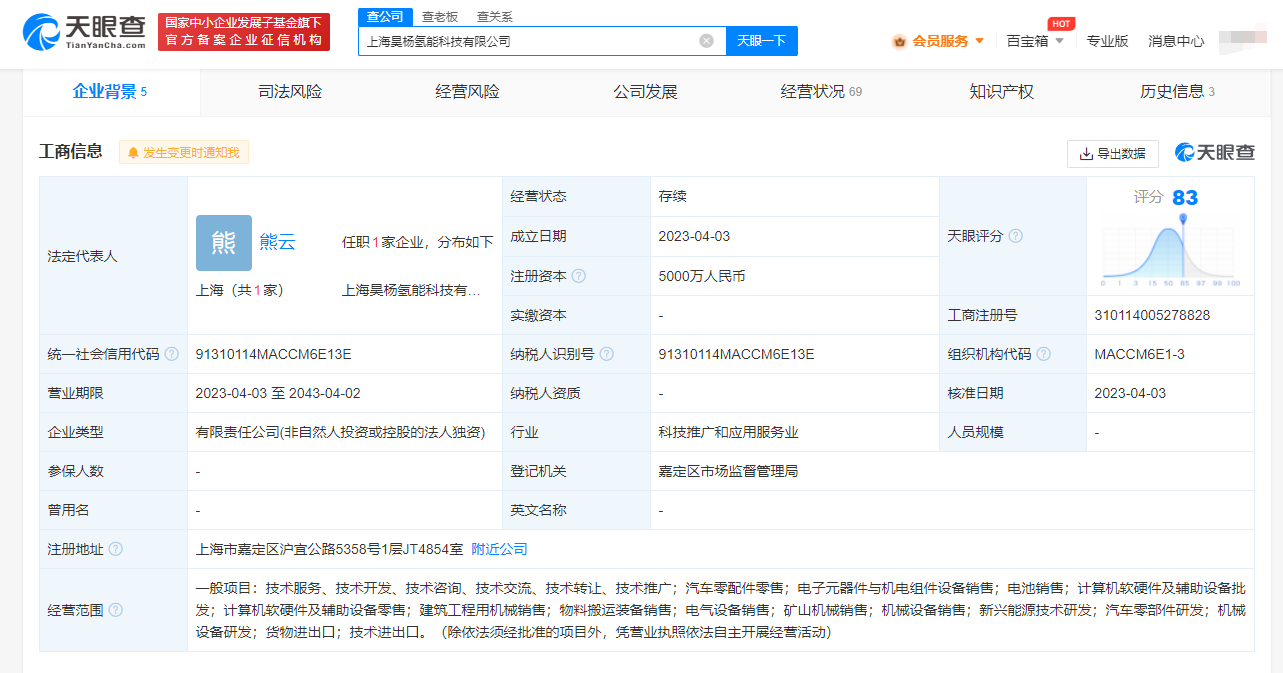
Task: Click help icon next to 注册地址
Action: pos(115,549)
